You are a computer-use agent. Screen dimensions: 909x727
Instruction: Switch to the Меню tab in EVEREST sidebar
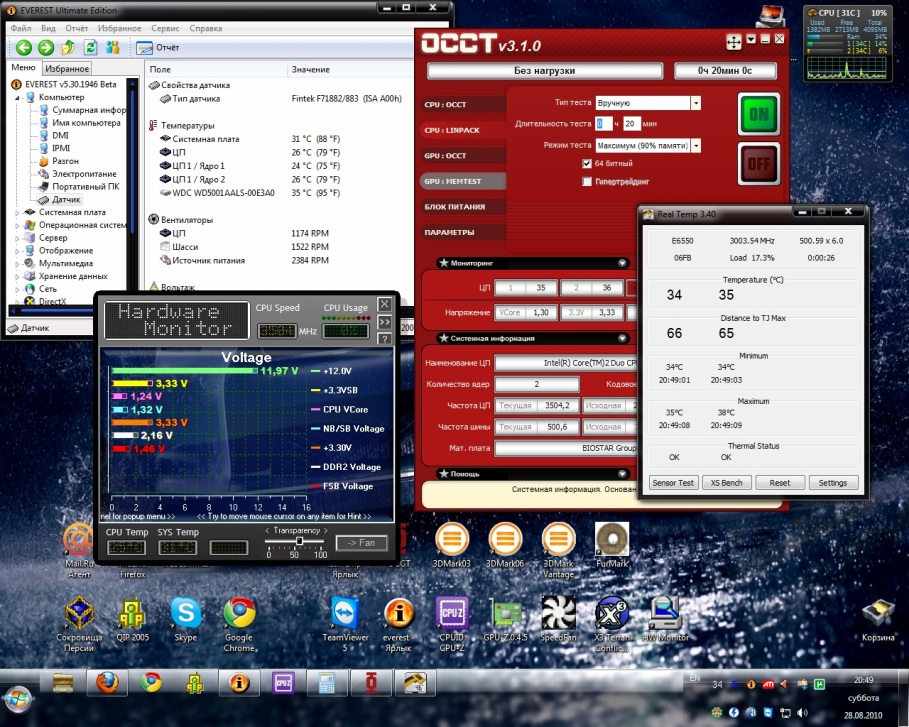[x=23, y=67]
